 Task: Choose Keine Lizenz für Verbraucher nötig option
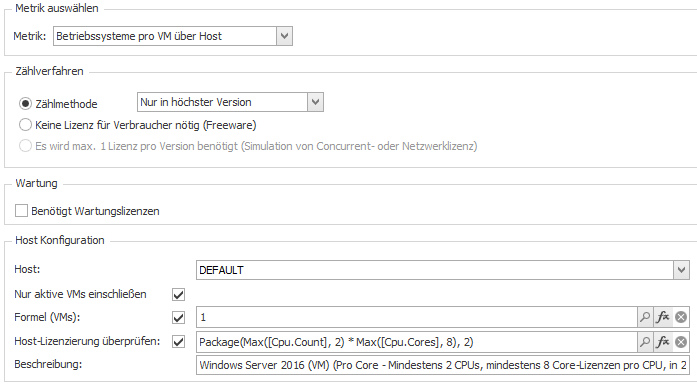click(25, 125)
